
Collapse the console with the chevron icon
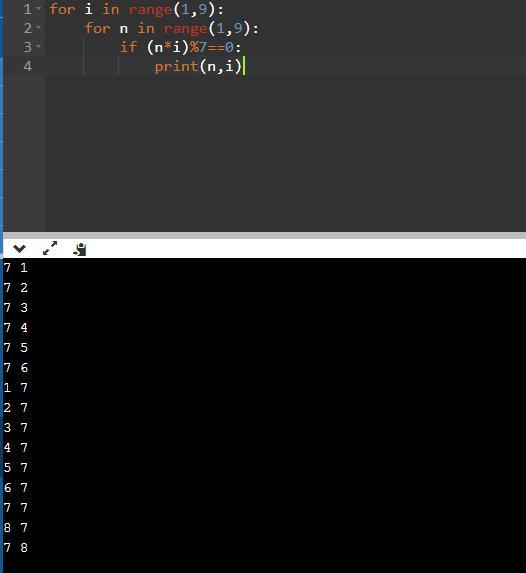click(19, 249)
